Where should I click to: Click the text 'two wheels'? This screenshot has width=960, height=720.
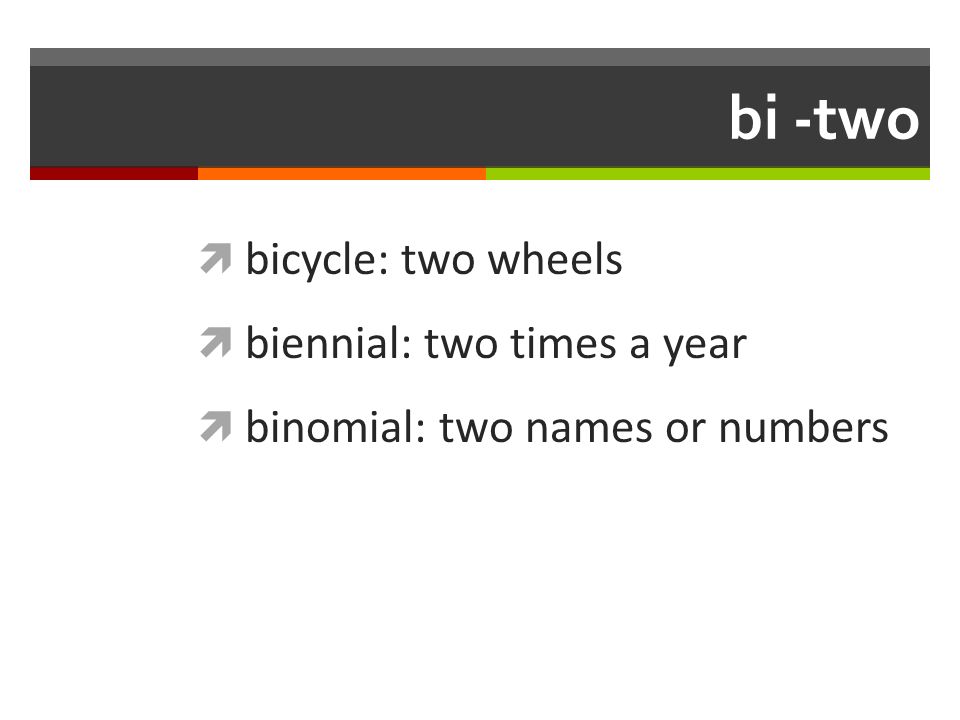[512, 259]
